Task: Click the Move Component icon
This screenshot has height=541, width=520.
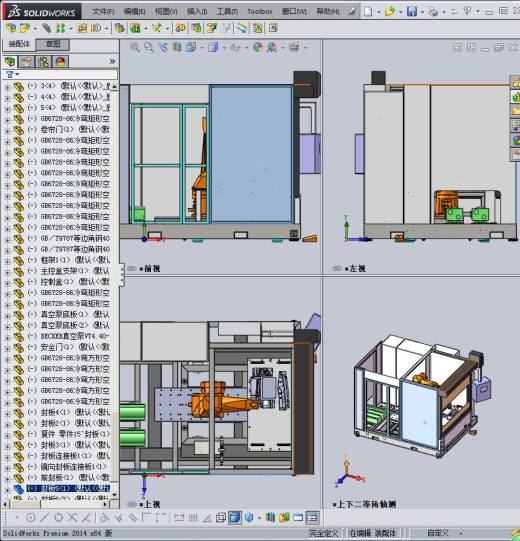Action: (x=96, y=28)
